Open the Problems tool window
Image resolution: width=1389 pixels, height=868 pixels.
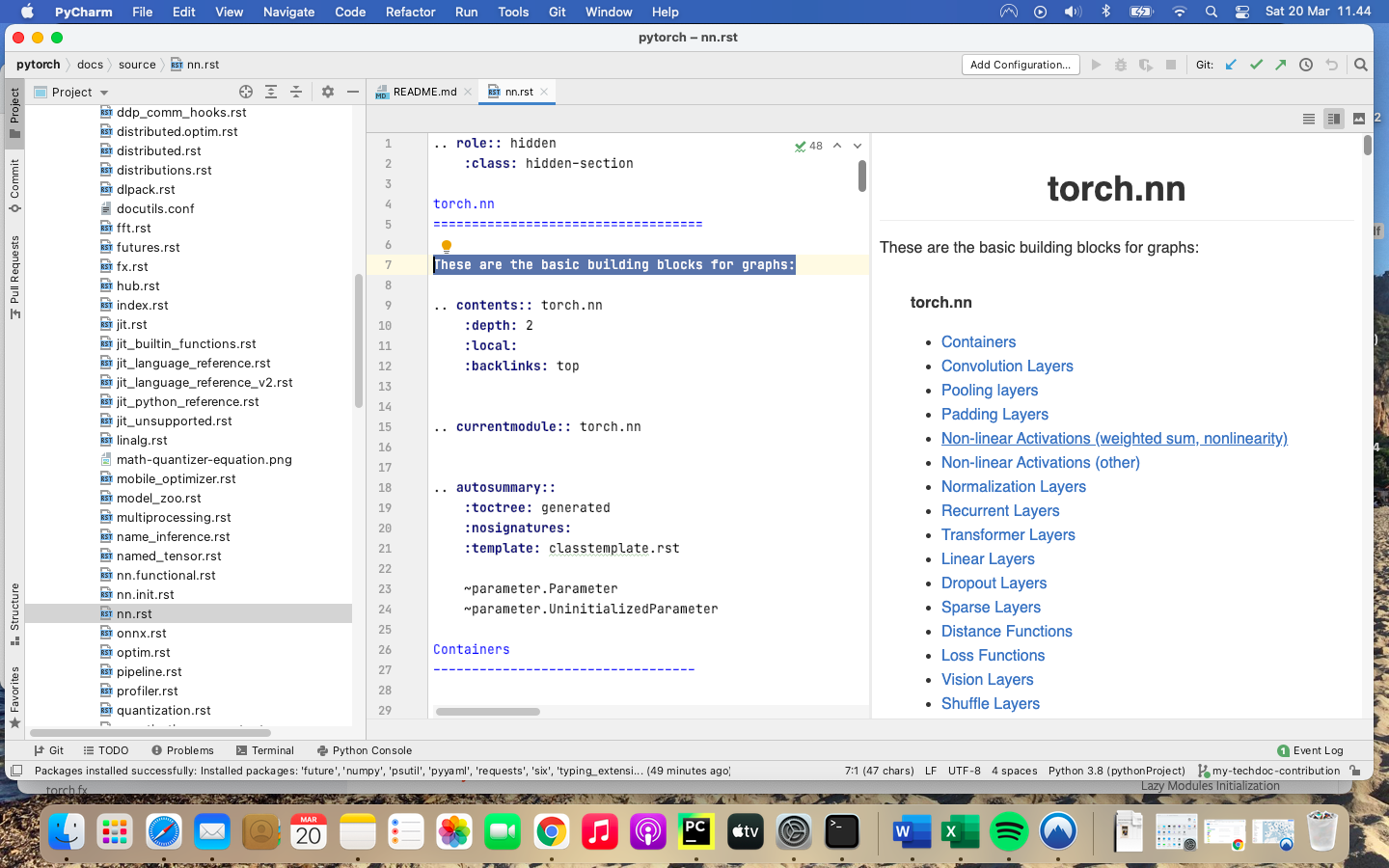tap(182, 750)
